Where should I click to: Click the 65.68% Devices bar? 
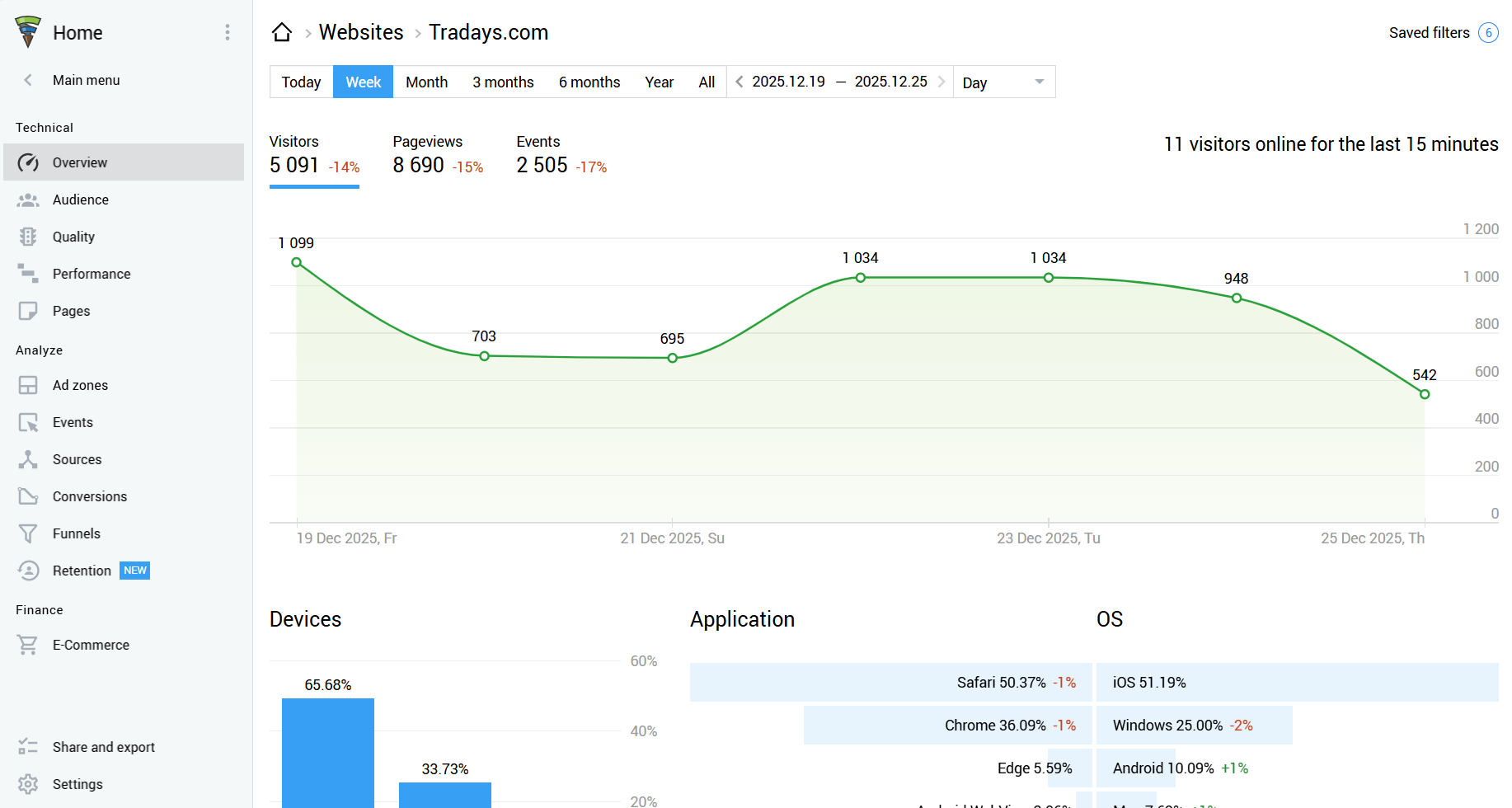click(x=328, y=753)
